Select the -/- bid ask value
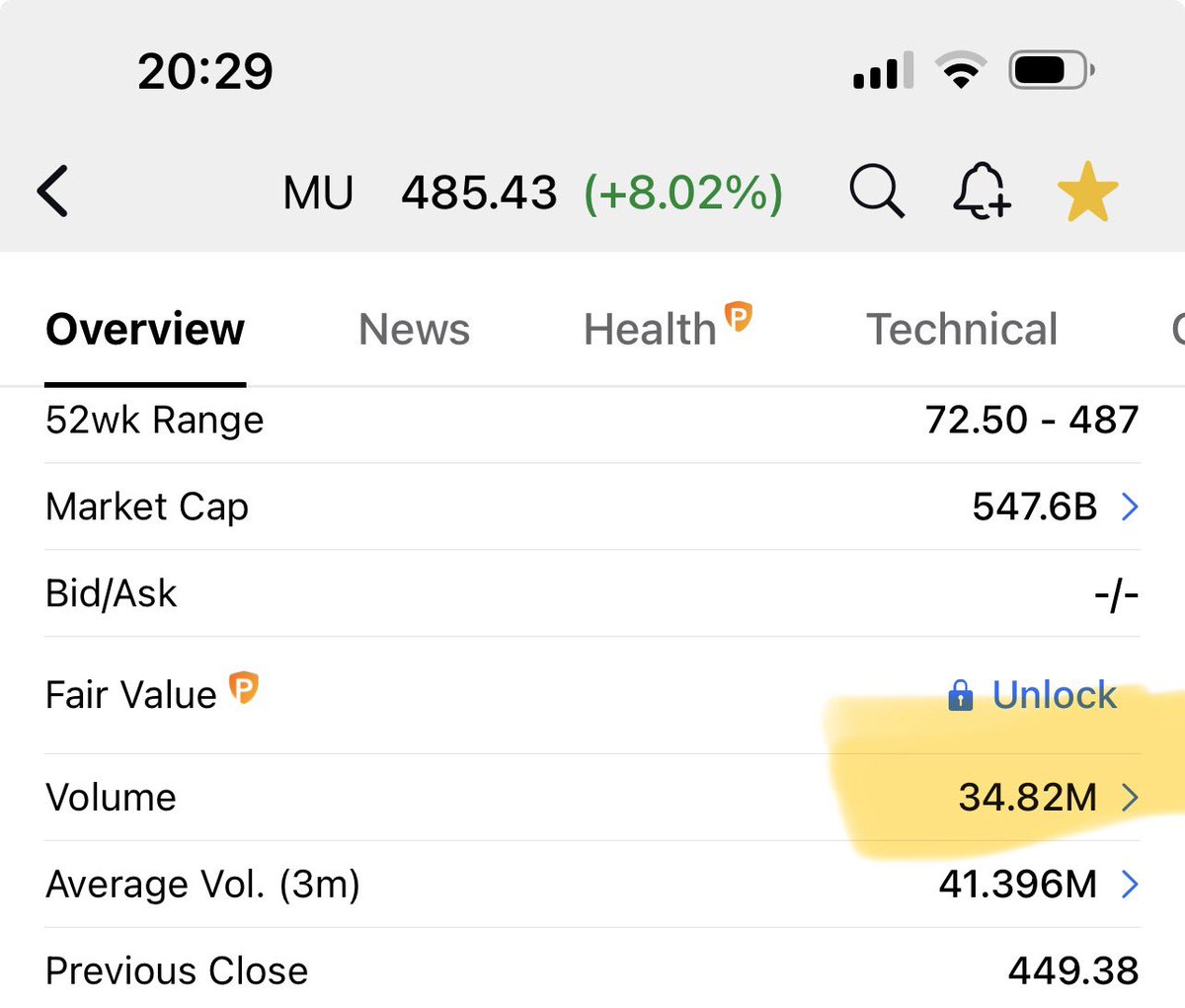 1117,593
